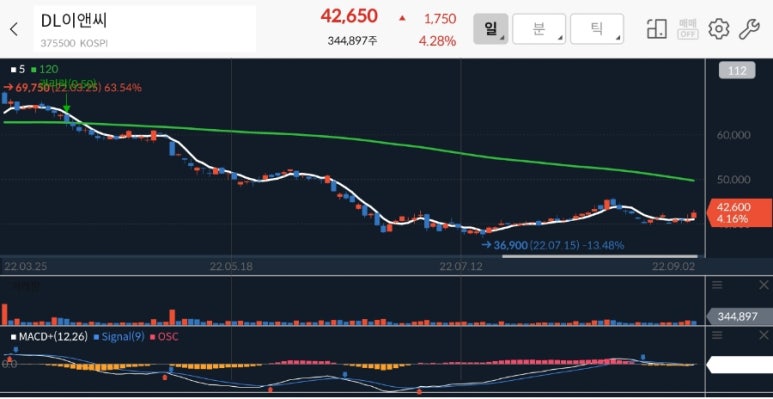Click the OSC legend label

tap(164, 337)
